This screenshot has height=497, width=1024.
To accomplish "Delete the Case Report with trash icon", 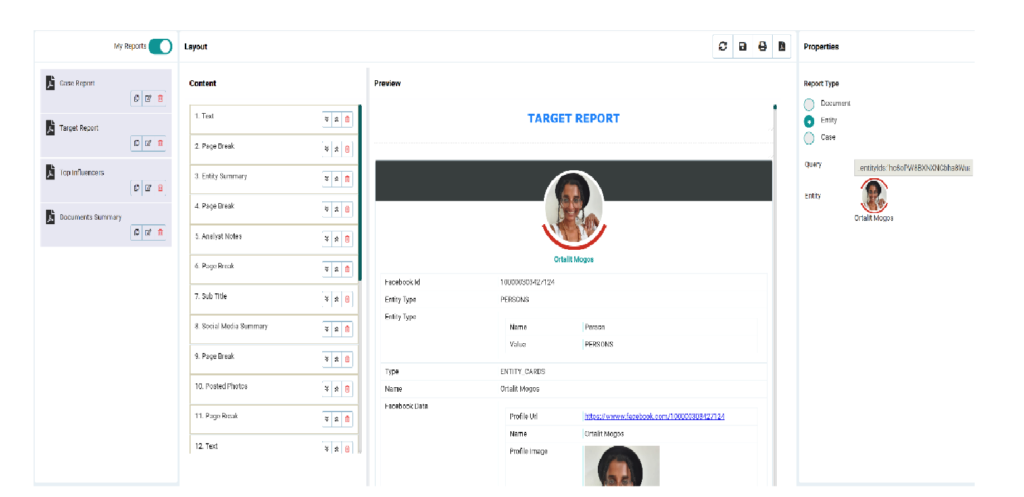I will (x=160, y=98).
